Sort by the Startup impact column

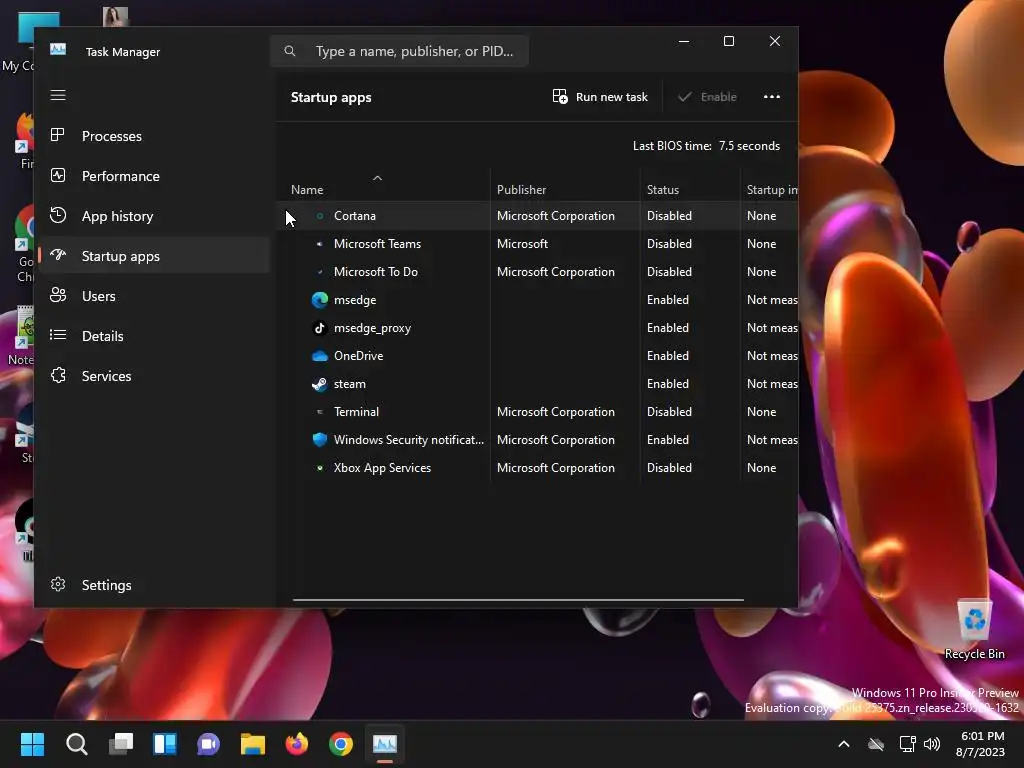point(771,189)
